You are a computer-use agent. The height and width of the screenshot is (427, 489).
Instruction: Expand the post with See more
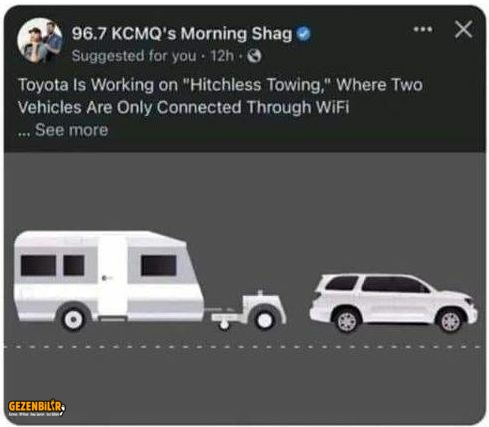coord(71,130)
